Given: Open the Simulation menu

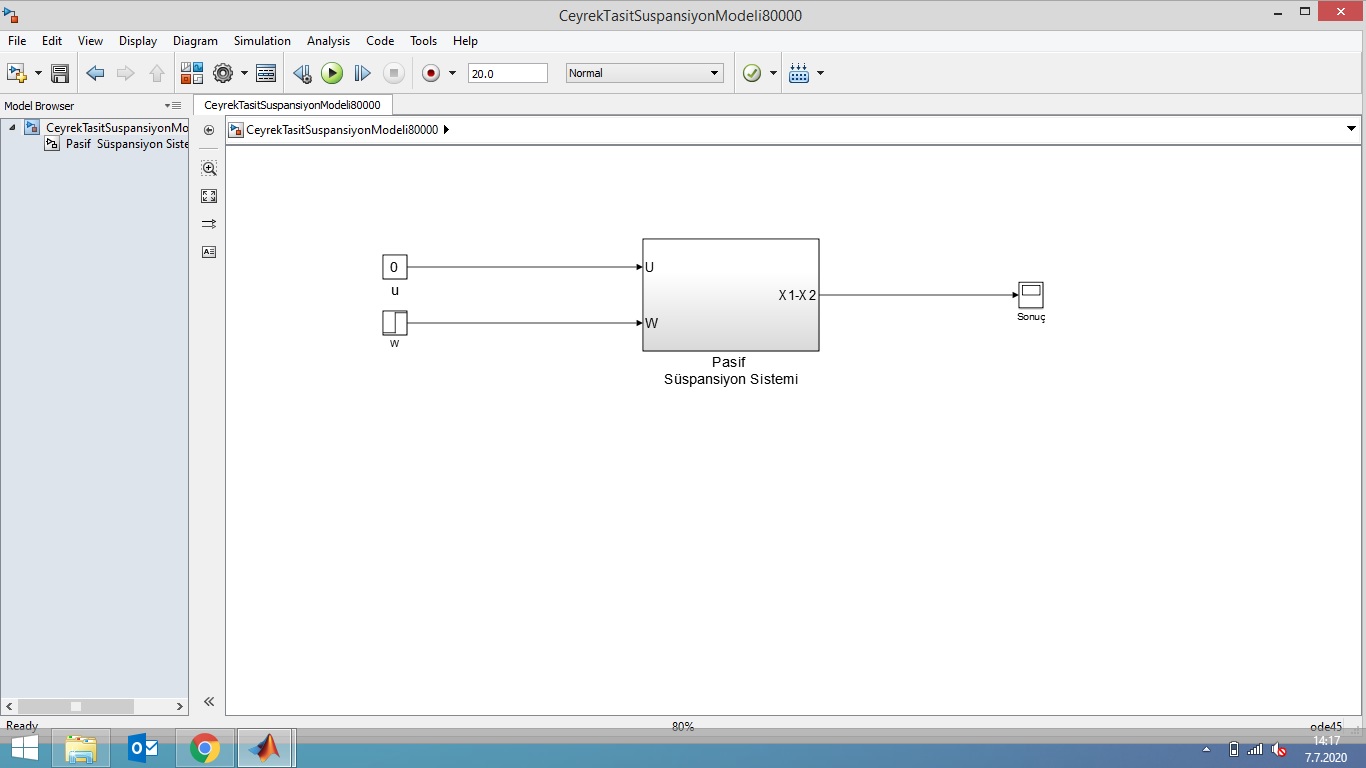Looking at the screenshot, I should click(262, 41).
